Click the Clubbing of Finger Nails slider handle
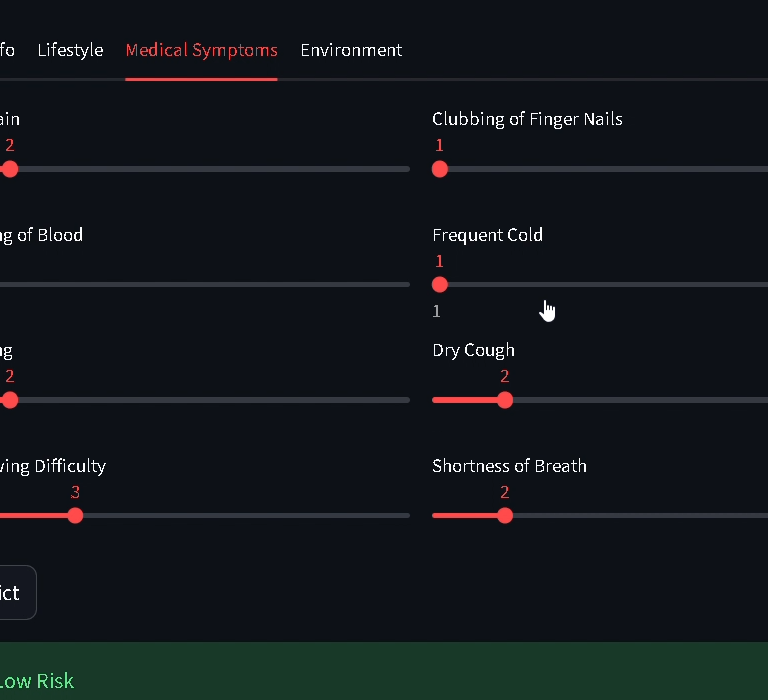This screenshot has height=700, width=768. tap(440, 169)
